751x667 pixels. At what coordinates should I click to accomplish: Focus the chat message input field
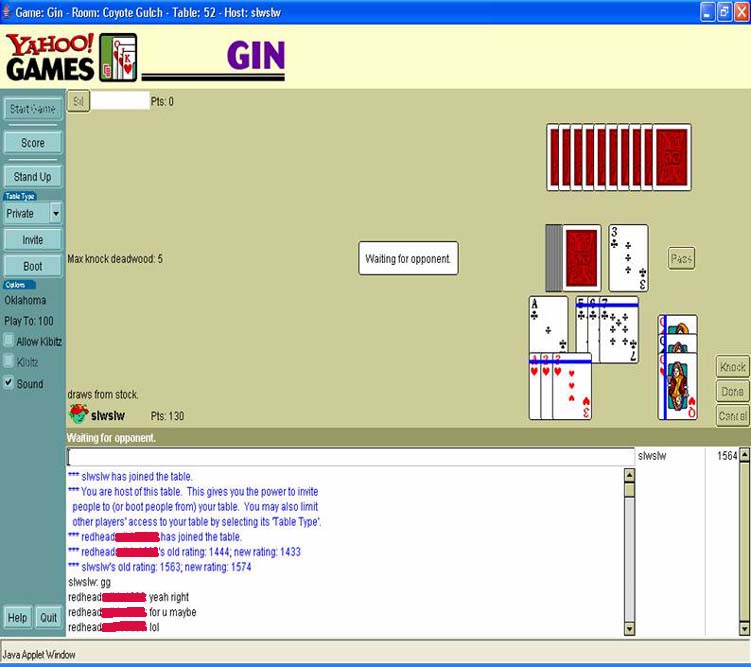tap(351, 457)
